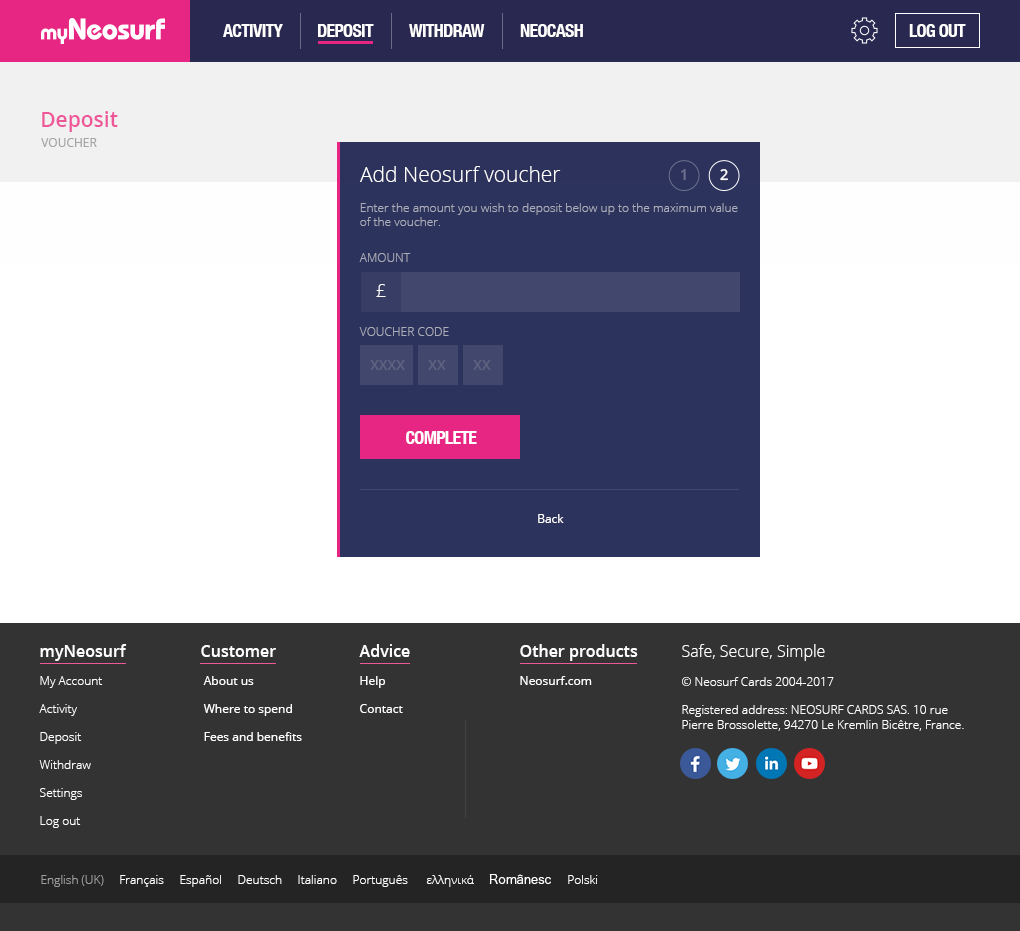Open Withdraw footer link
Viewport: 1020px width, 931px height.
point(65,764)
